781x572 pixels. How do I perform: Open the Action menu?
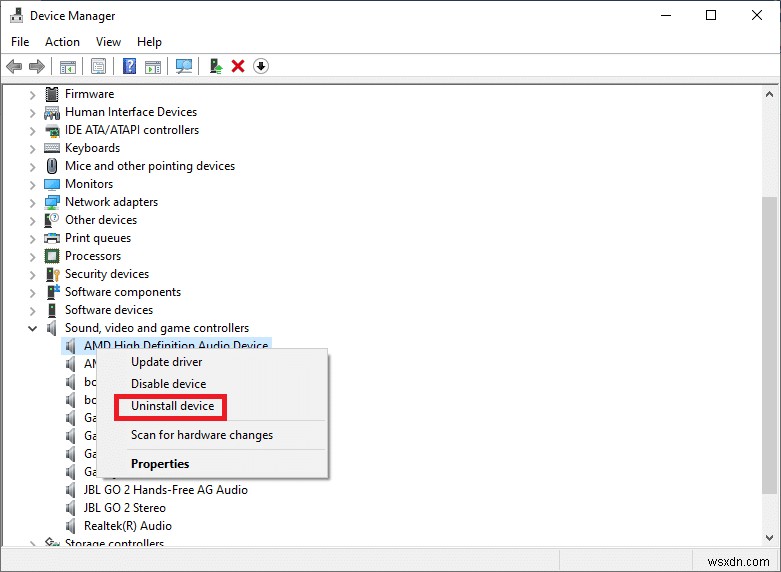pyautogui.click(x=62, y=42)
